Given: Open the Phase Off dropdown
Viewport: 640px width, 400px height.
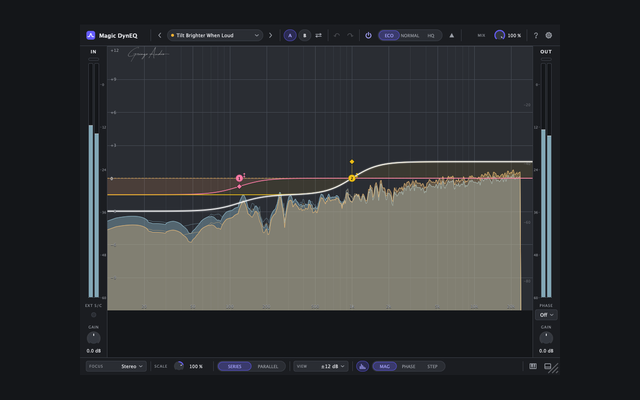Looking at the screenshot, I should 546,315.
